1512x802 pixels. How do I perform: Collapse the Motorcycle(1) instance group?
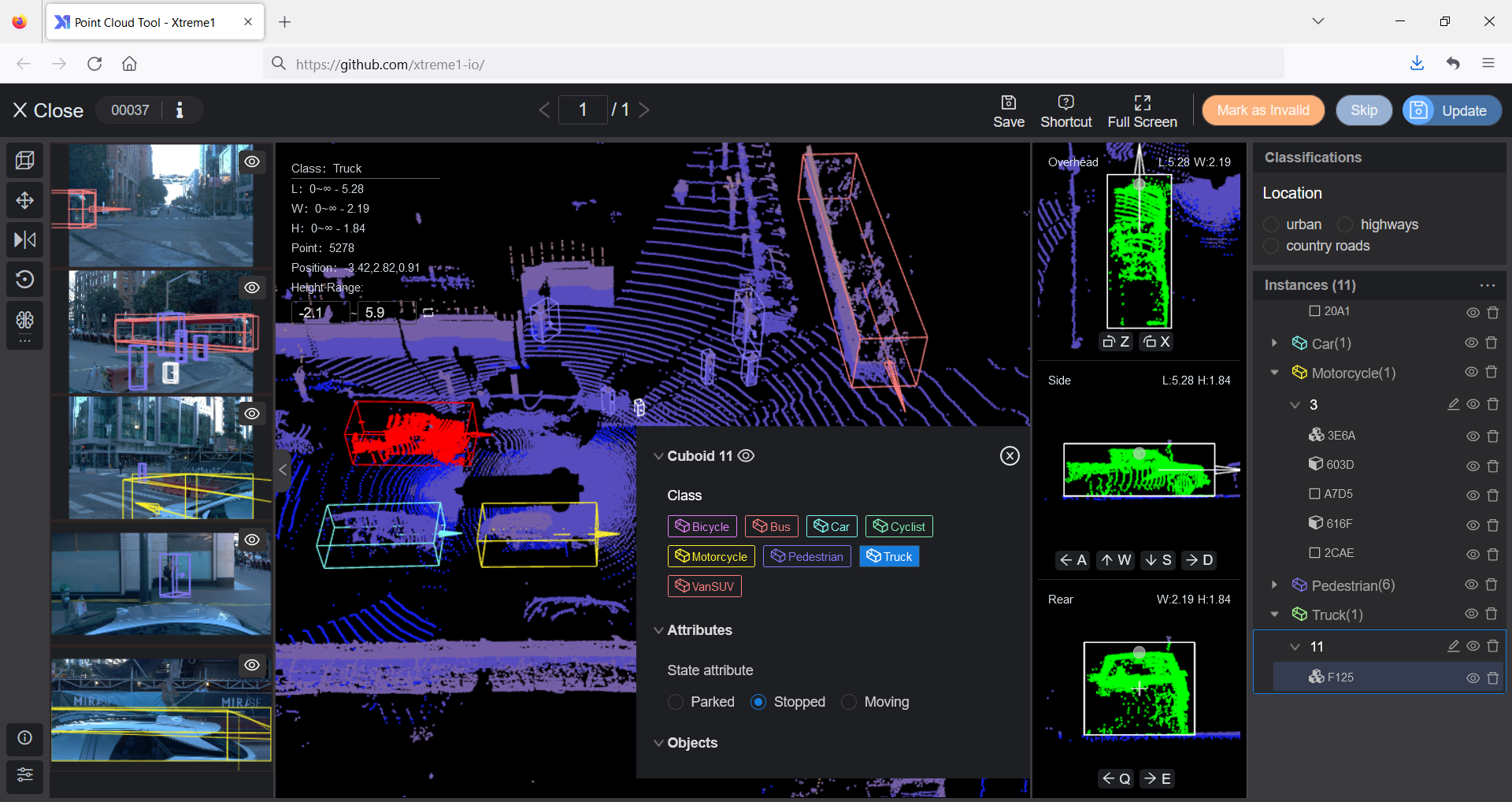[x=1274, y=373]
